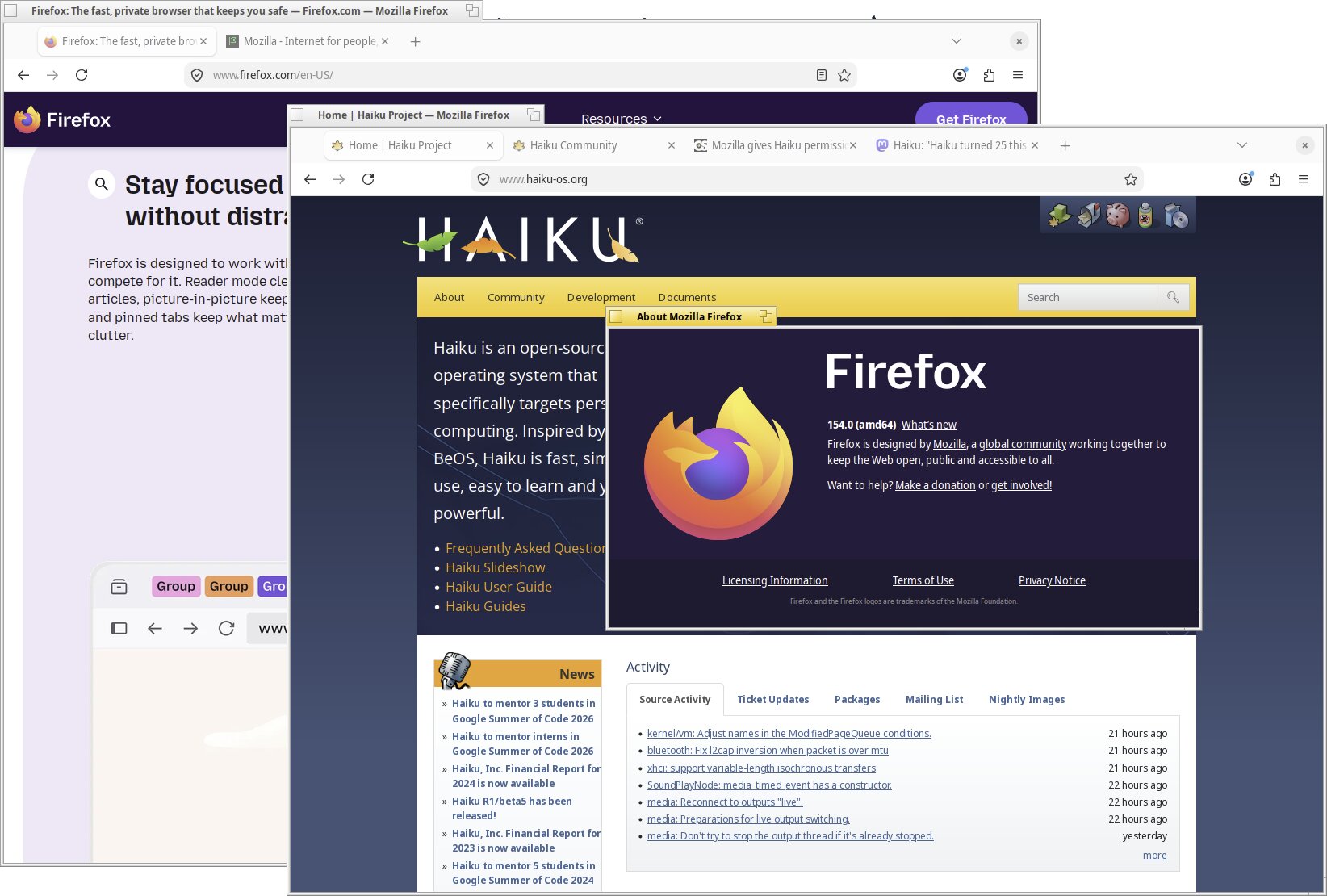Click the Get Firefox button
Image resolution: width=1327 pixels, height=896 pixels.
point(971,116)
